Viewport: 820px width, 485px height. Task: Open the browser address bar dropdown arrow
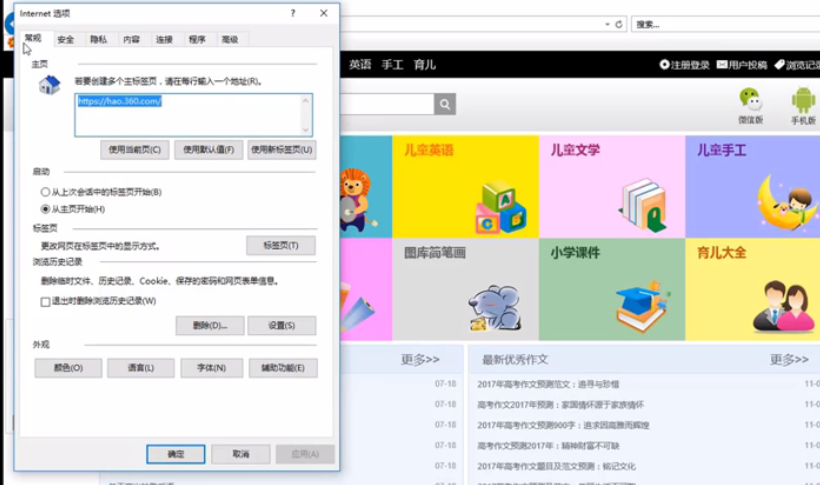pyautogui.click(x=607, y=25)
